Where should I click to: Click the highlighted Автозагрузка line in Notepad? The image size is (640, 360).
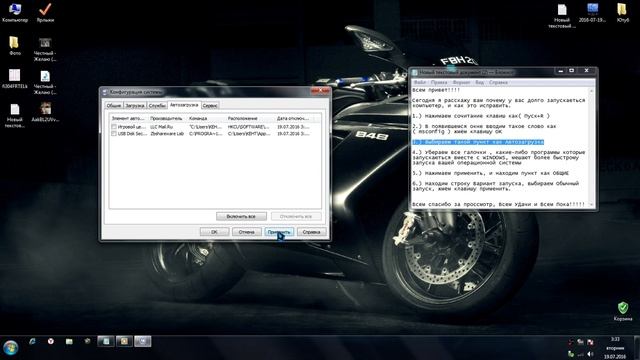478,142
